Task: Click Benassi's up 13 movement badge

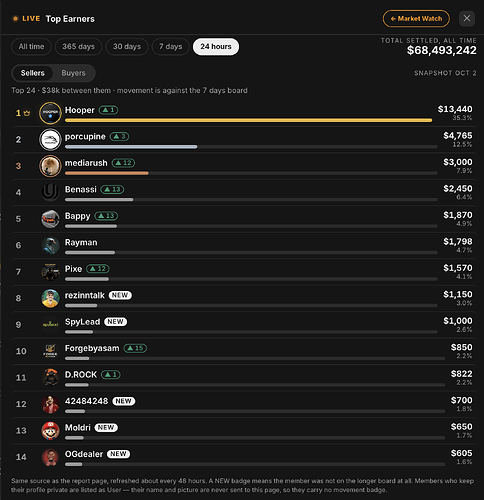Action: pos(112,189)
